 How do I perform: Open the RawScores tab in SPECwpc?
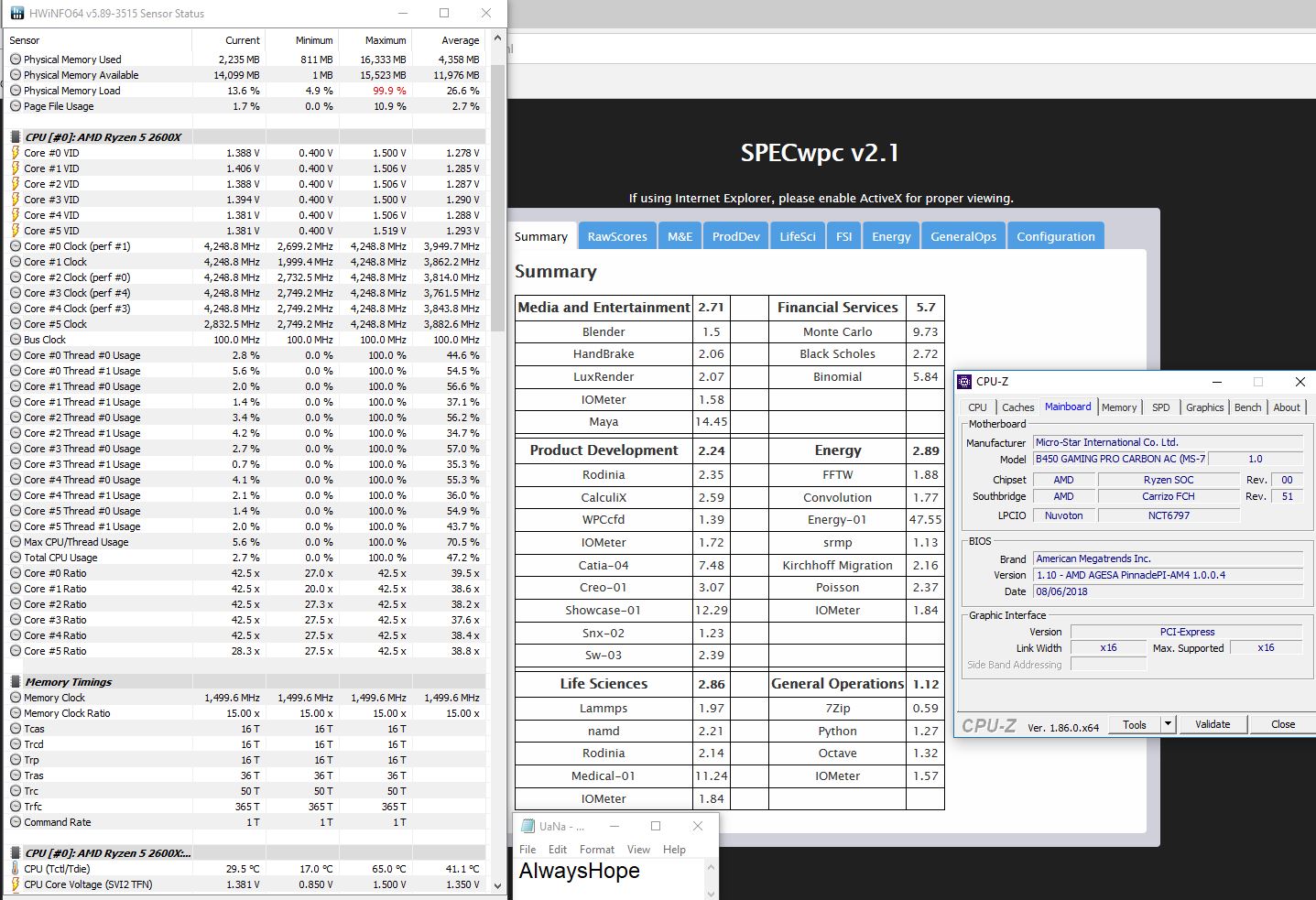pyautogui.click(x=617, y=236)
